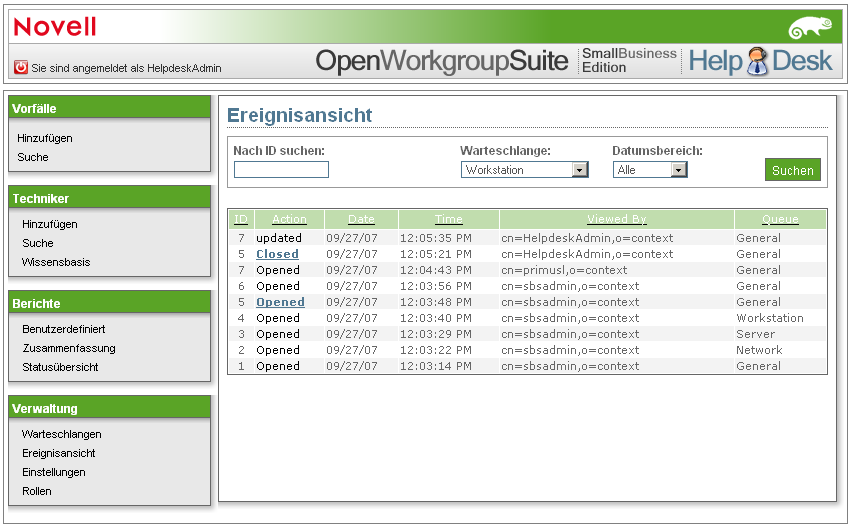Screen dimensions: 854x530
Task: Click the time 12:03:56 PM
Action: coord(436,286)
